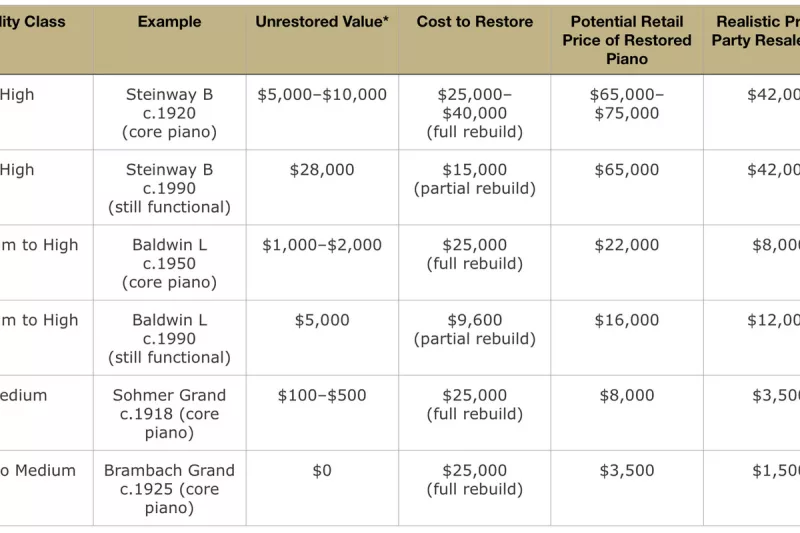800x533 pixels.
Task: Select the "Unrestored Value*" column header
Action: click(x=322, y=22)
